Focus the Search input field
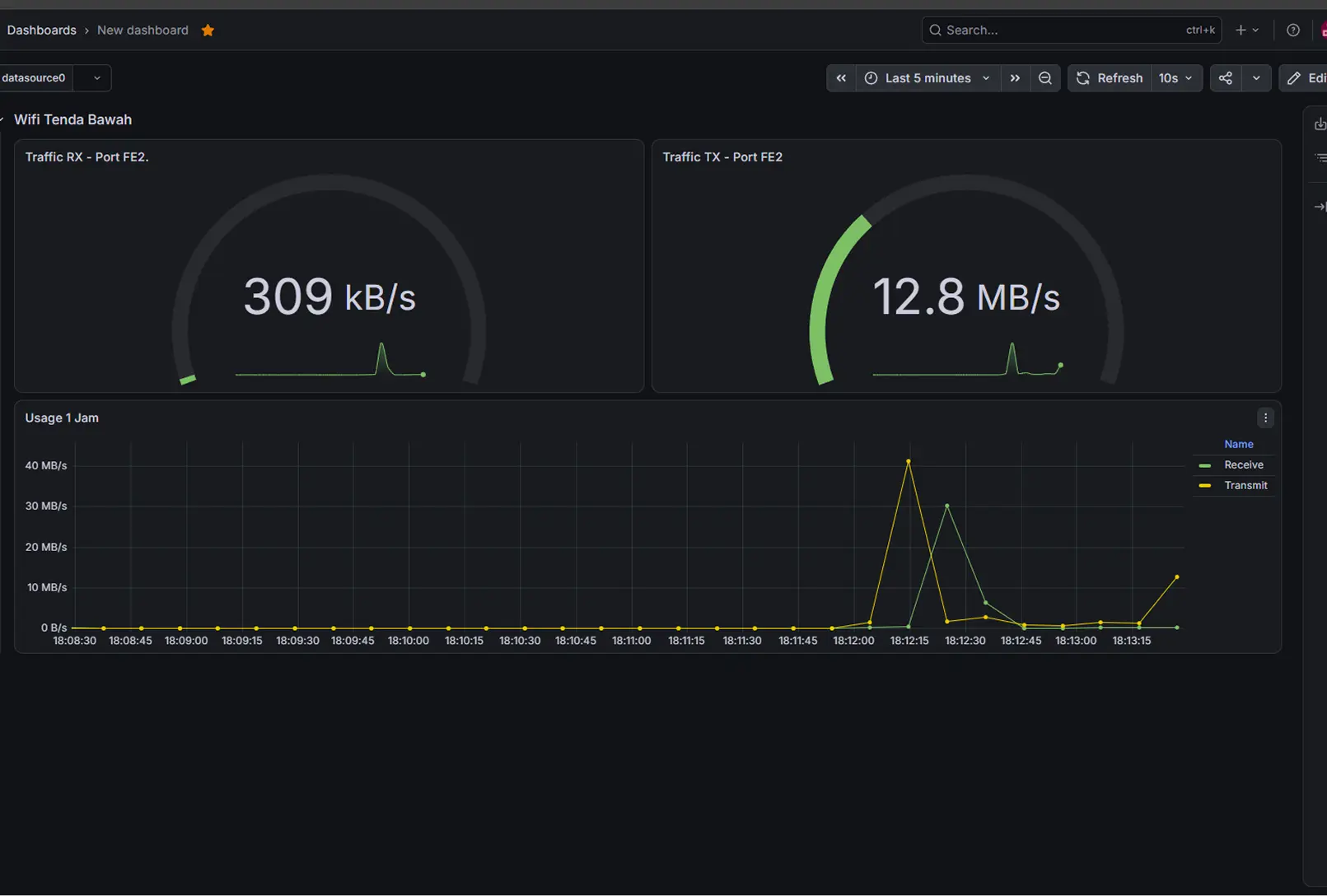This screenshot has width=1327, height=896. pyautogui.click(x=1071, y=30)
